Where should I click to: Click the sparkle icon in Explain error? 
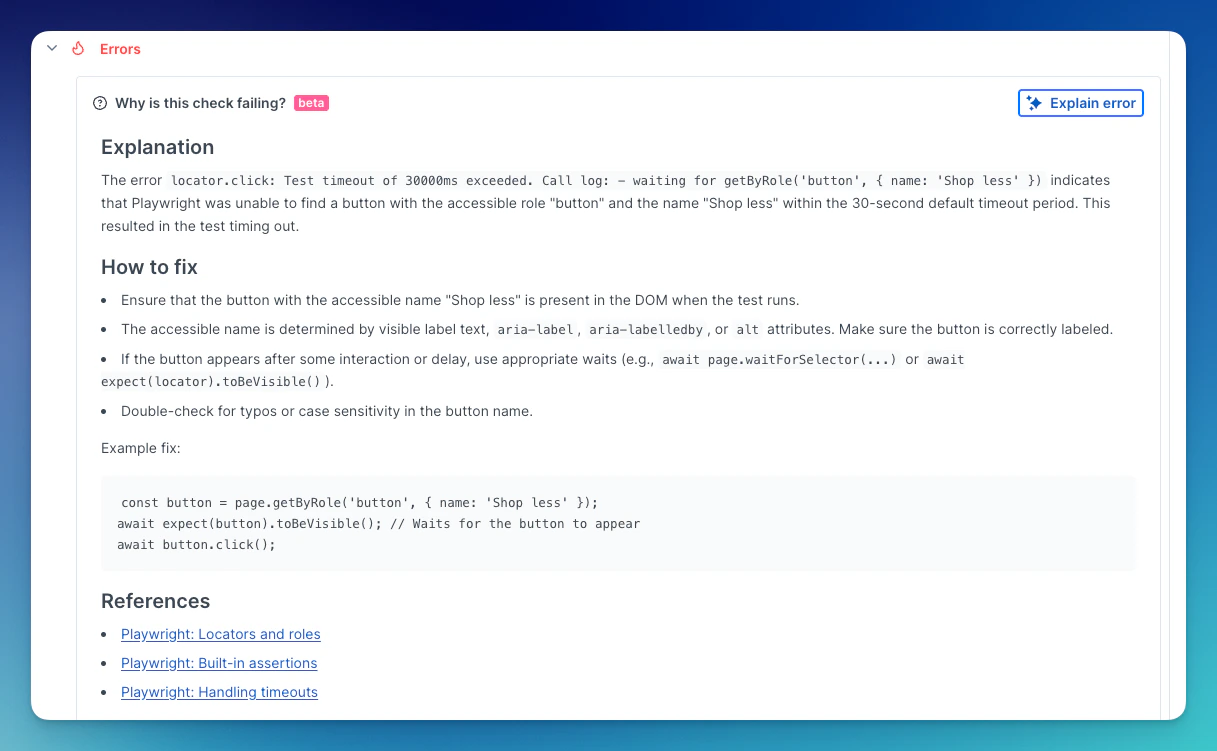[1035, 103]
